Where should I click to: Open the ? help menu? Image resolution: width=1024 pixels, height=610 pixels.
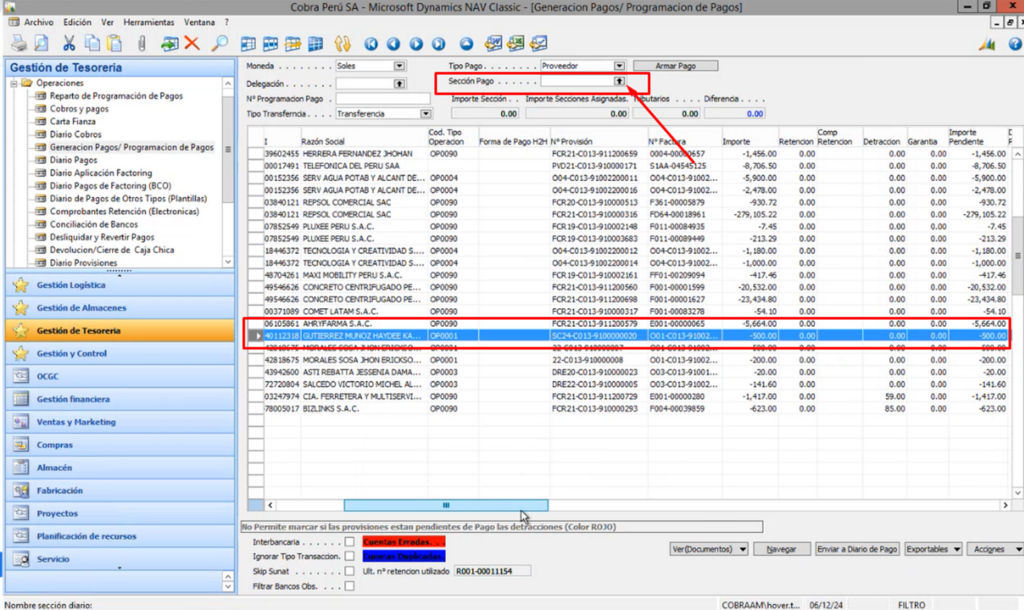coord(227,22)
